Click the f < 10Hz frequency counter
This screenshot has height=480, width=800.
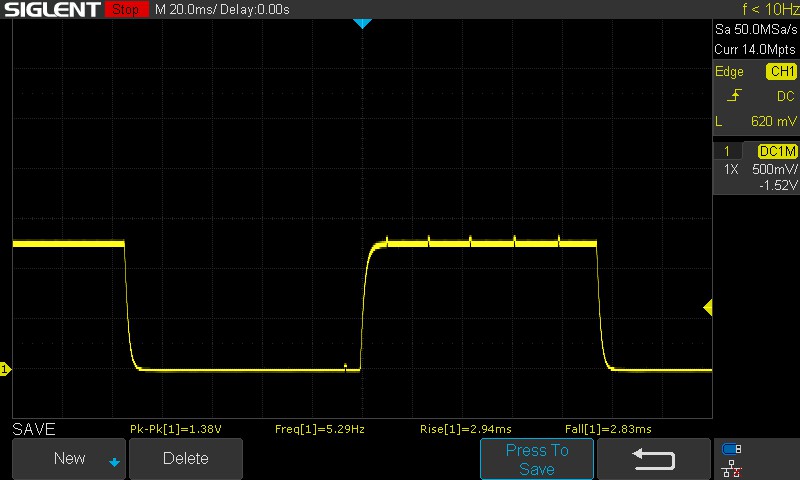pyautogui.click(x=770, y=9)
